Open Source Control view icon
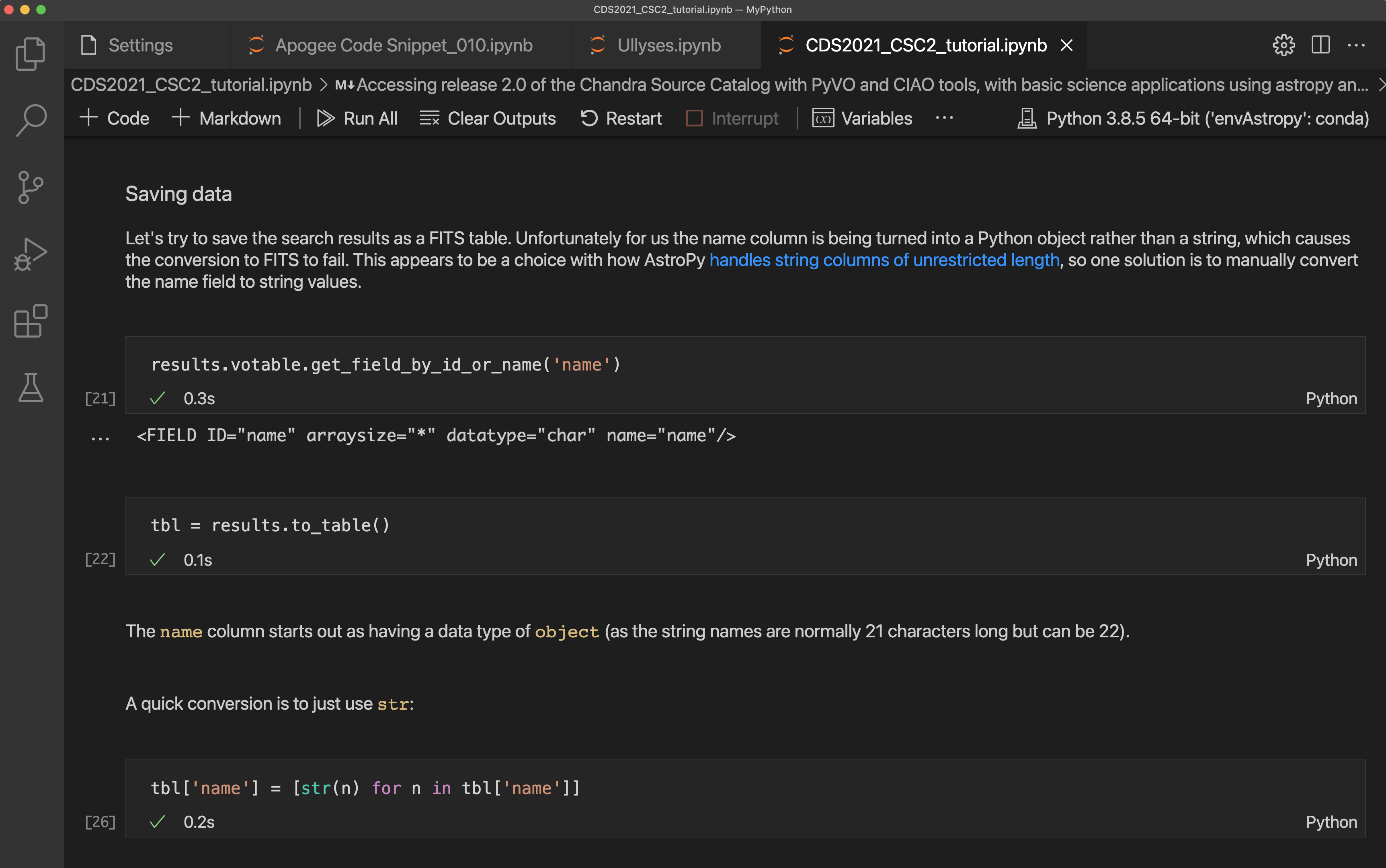The image size is (1386, 868). click(31, 187)
